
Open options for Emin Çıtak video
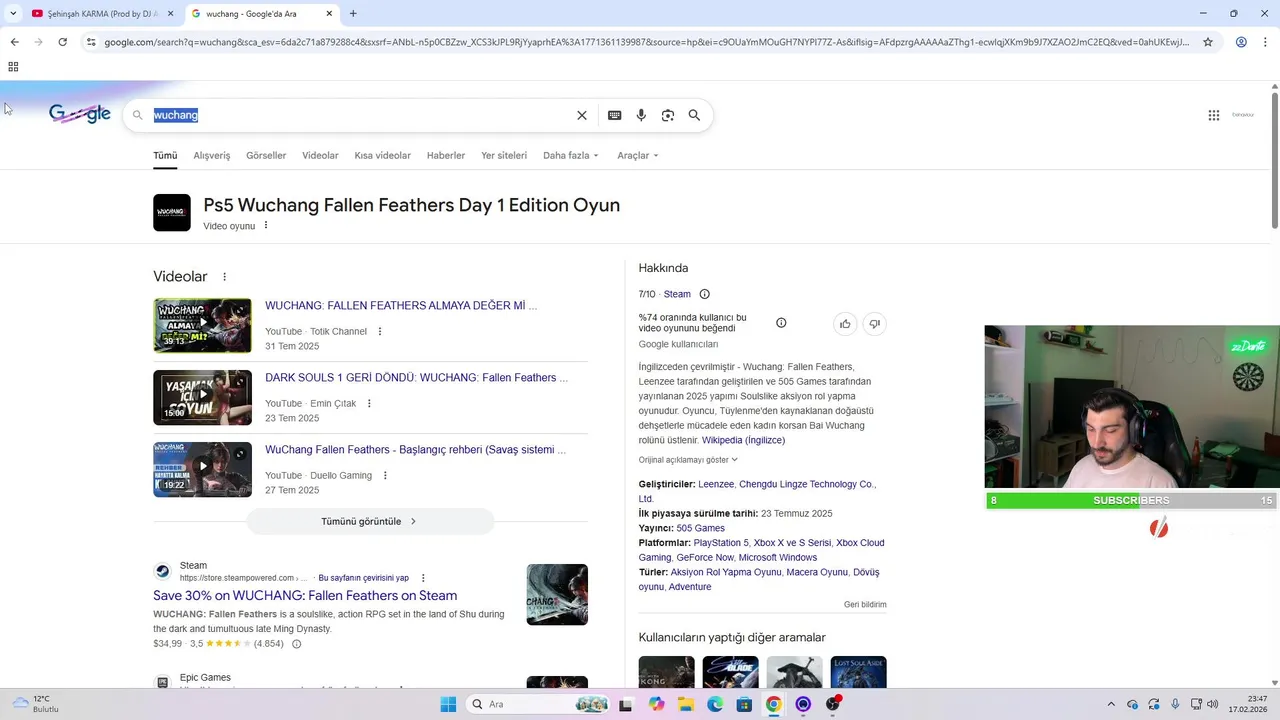pos(369,403)
